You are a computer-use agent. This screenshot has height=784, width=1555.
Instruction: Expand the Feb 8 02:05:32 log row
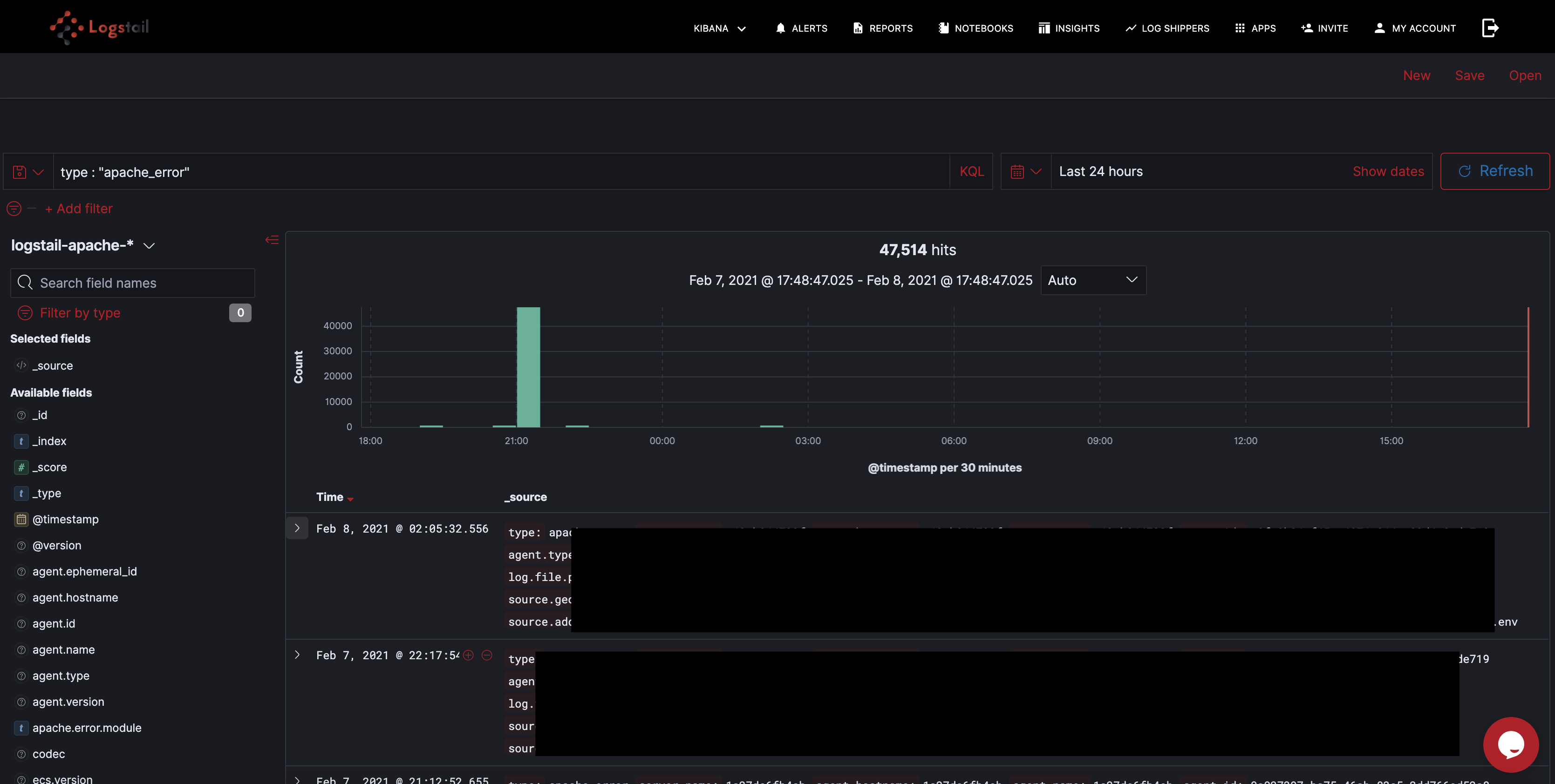[x=297, y=528]
